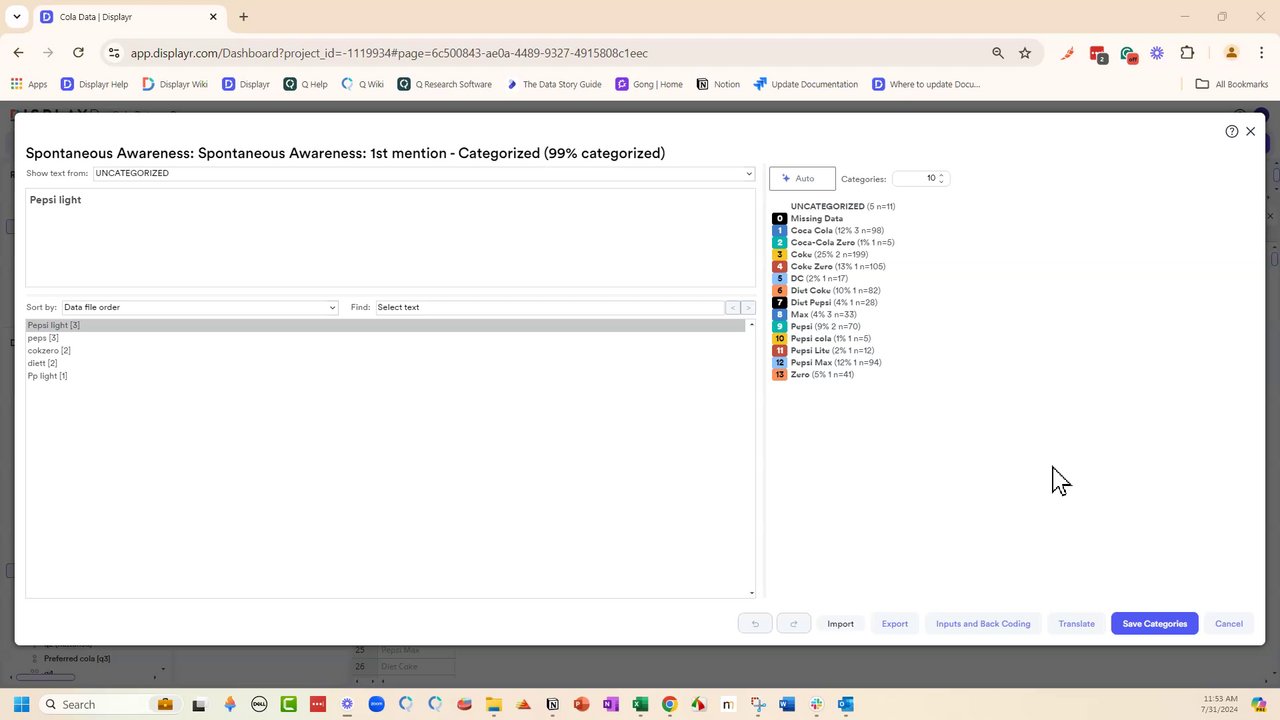The image size is (1280, 720).
Task: Click the previous find result arrow
Action: pos(733,307)
